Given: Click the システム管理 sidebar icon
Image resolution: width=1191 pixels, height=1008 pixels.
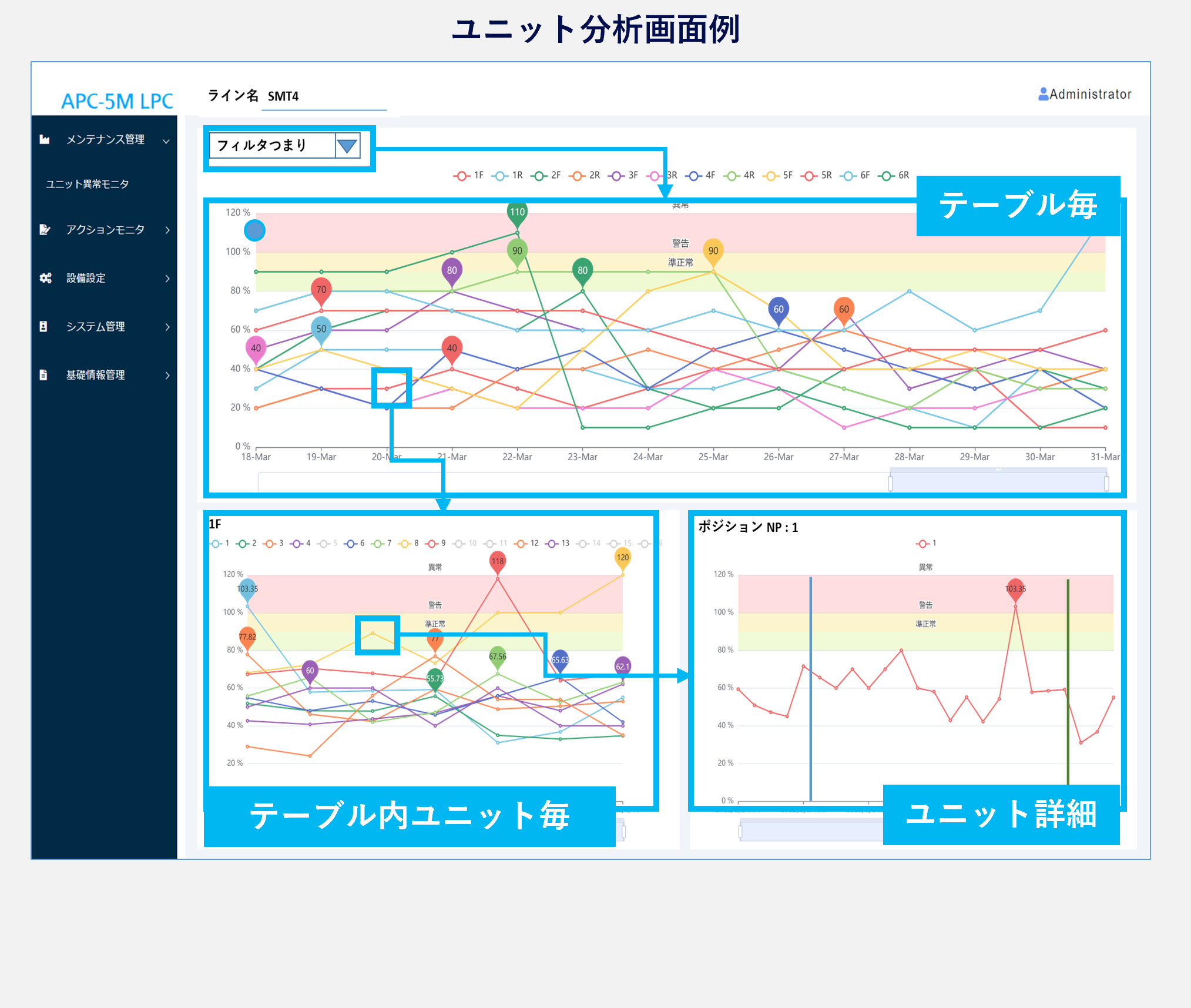Looking at the screenshot, I should 43,326.
